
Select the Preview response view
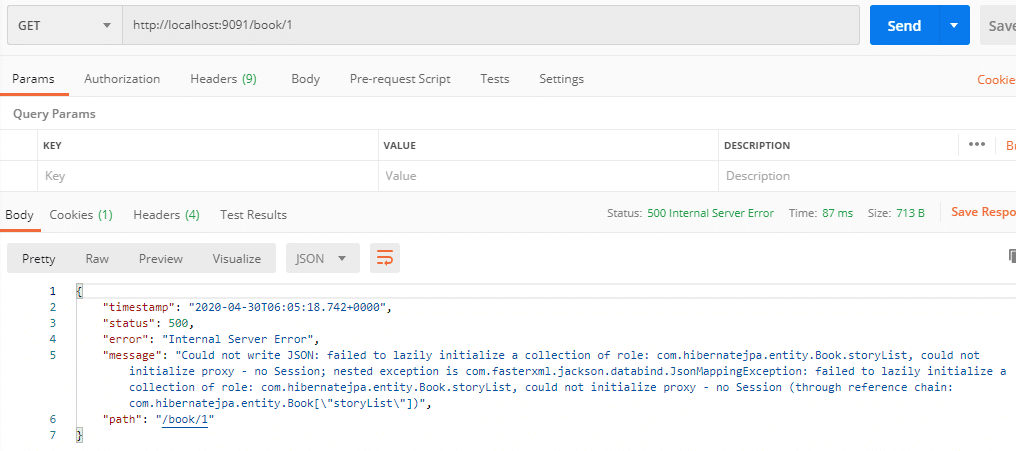[x=161, y=258]
